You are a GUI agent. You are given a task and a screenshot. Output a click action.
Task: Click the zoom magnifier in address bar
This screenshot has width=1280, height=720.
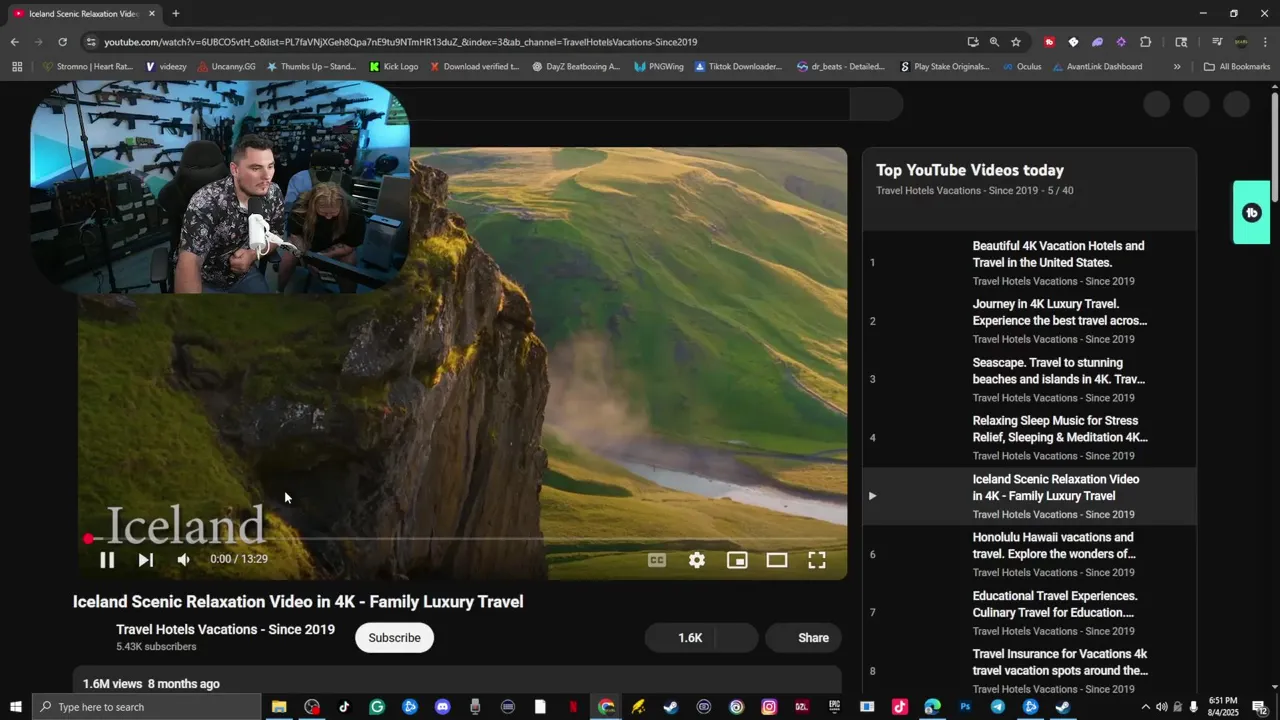994,42
